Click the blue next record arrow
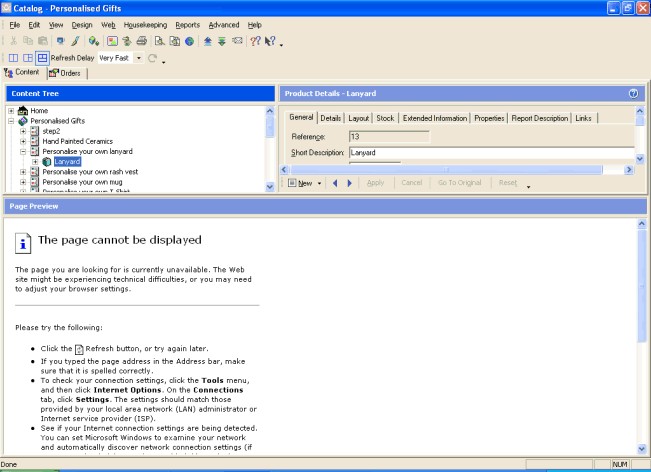Image resolution: width=651 pixels, height=472 pixels. tap(349, 183)
